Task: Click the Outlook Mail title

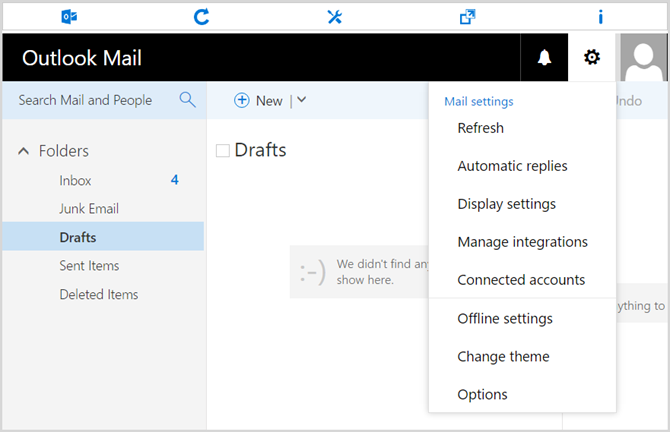Action: click(82, 58)
